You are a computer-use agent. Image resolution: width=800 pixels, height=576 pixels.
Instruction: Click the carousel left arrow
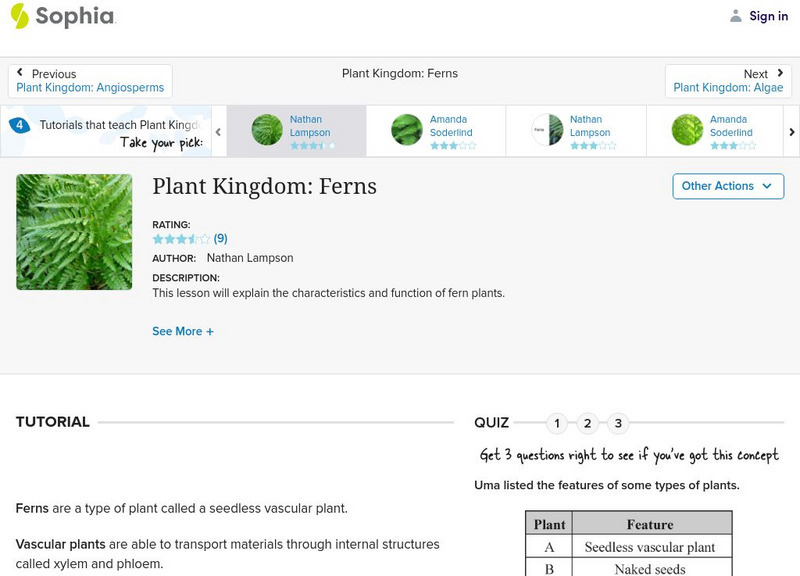[x=218, y=131]
